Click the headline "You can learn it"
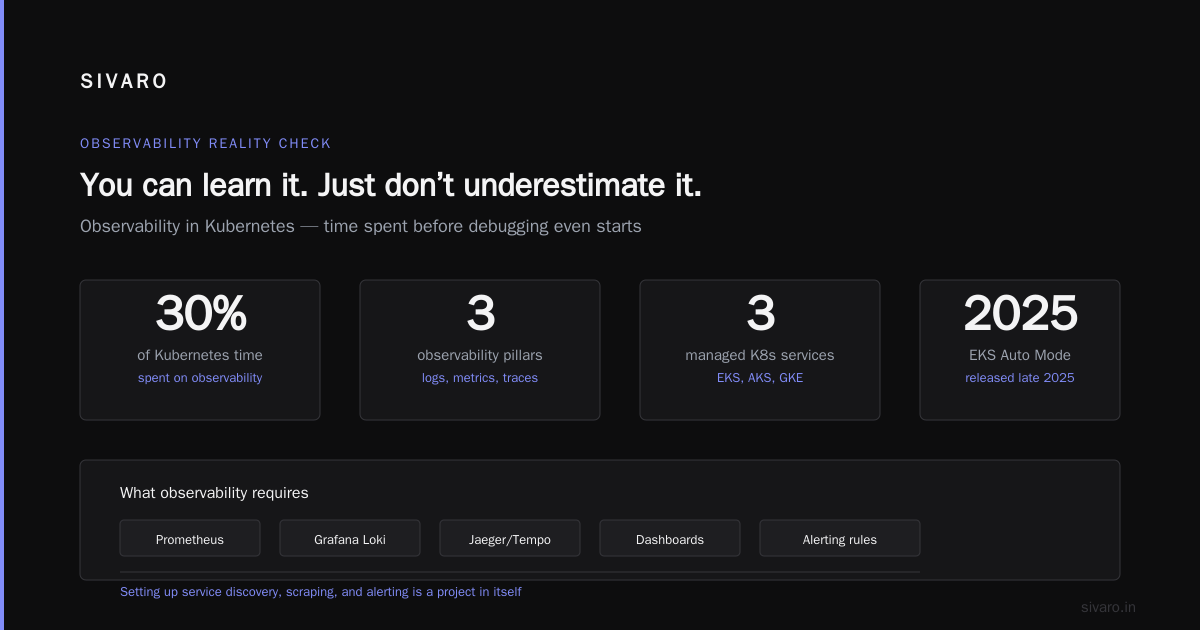This screenshot has height=630, width=1200. [391, 185]
